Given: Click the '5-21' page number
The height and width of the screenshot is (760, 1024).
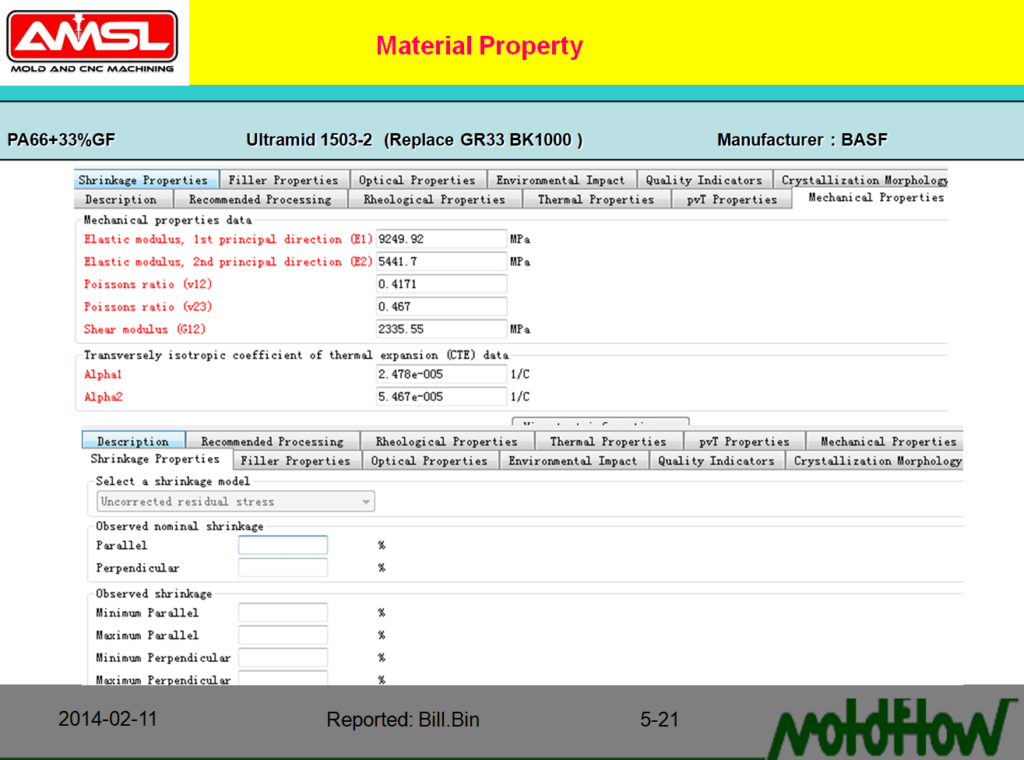Looking at the screenshot, I should (x=660, y=720).
